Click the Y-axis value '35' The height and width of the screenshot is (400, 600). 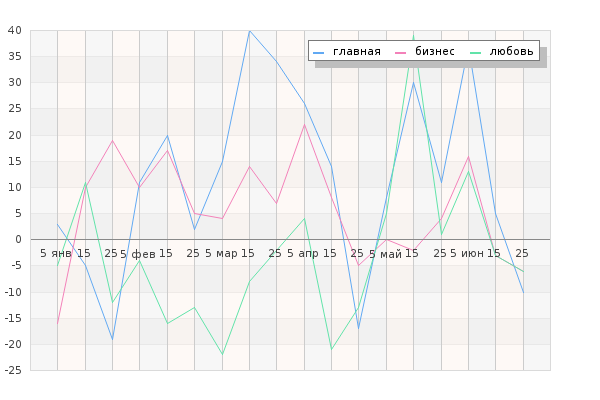click(15, 57)
